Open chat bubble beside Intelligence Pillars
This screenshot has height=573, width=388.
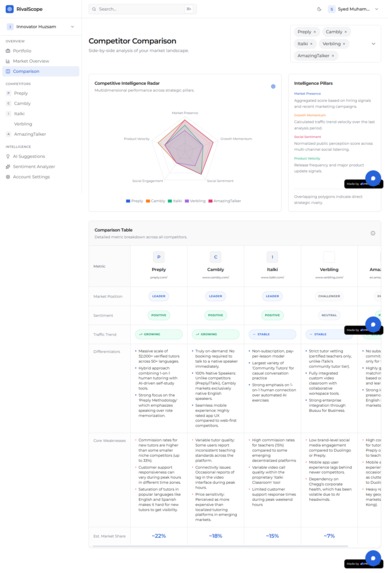tap(373, 178)
